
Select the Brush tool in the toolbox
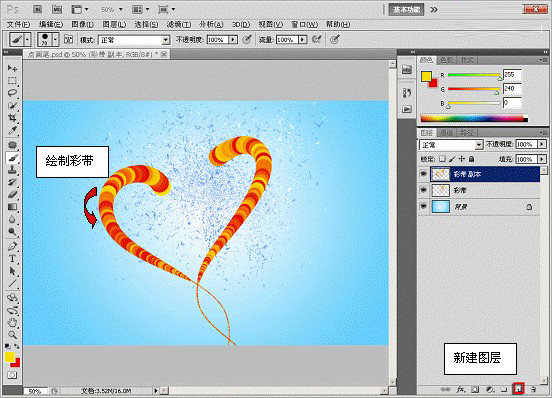tap(12, 157)
